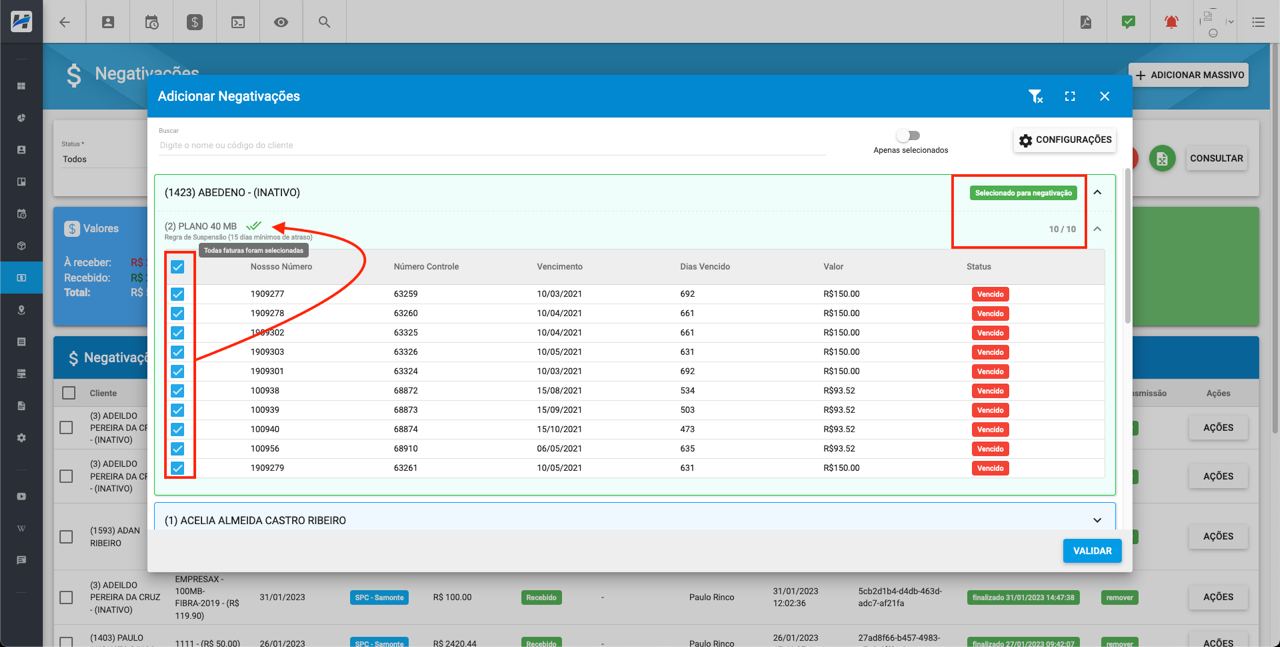The width and height of the screenshot is (1280, 647).
Task: Click the VALIDAR button
Action: point(1092,551)
